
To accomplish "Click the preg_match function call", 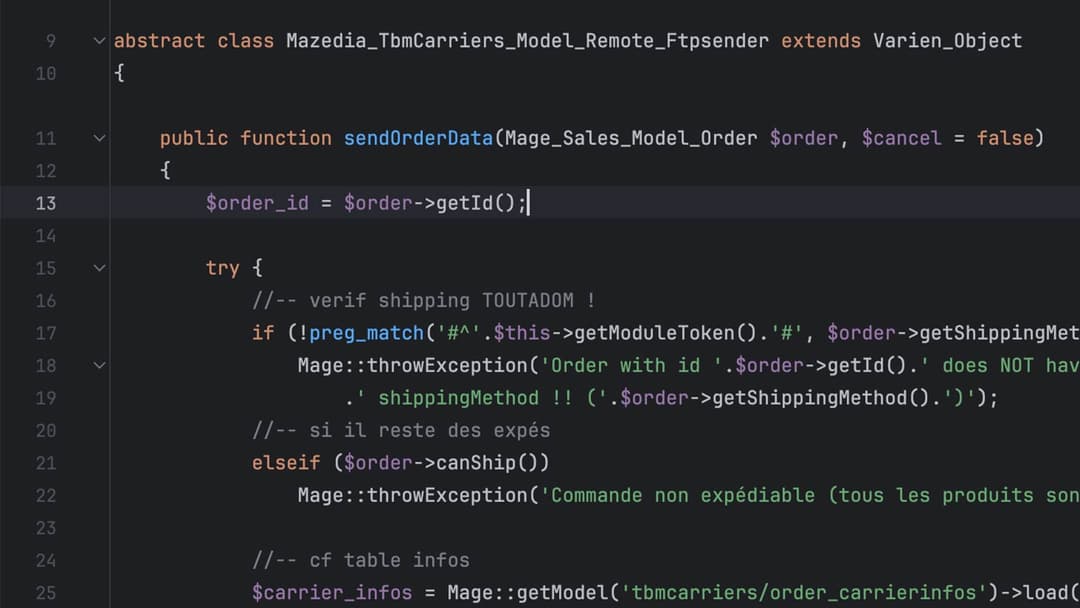I will pyautogui.click(x=366, y=333).
